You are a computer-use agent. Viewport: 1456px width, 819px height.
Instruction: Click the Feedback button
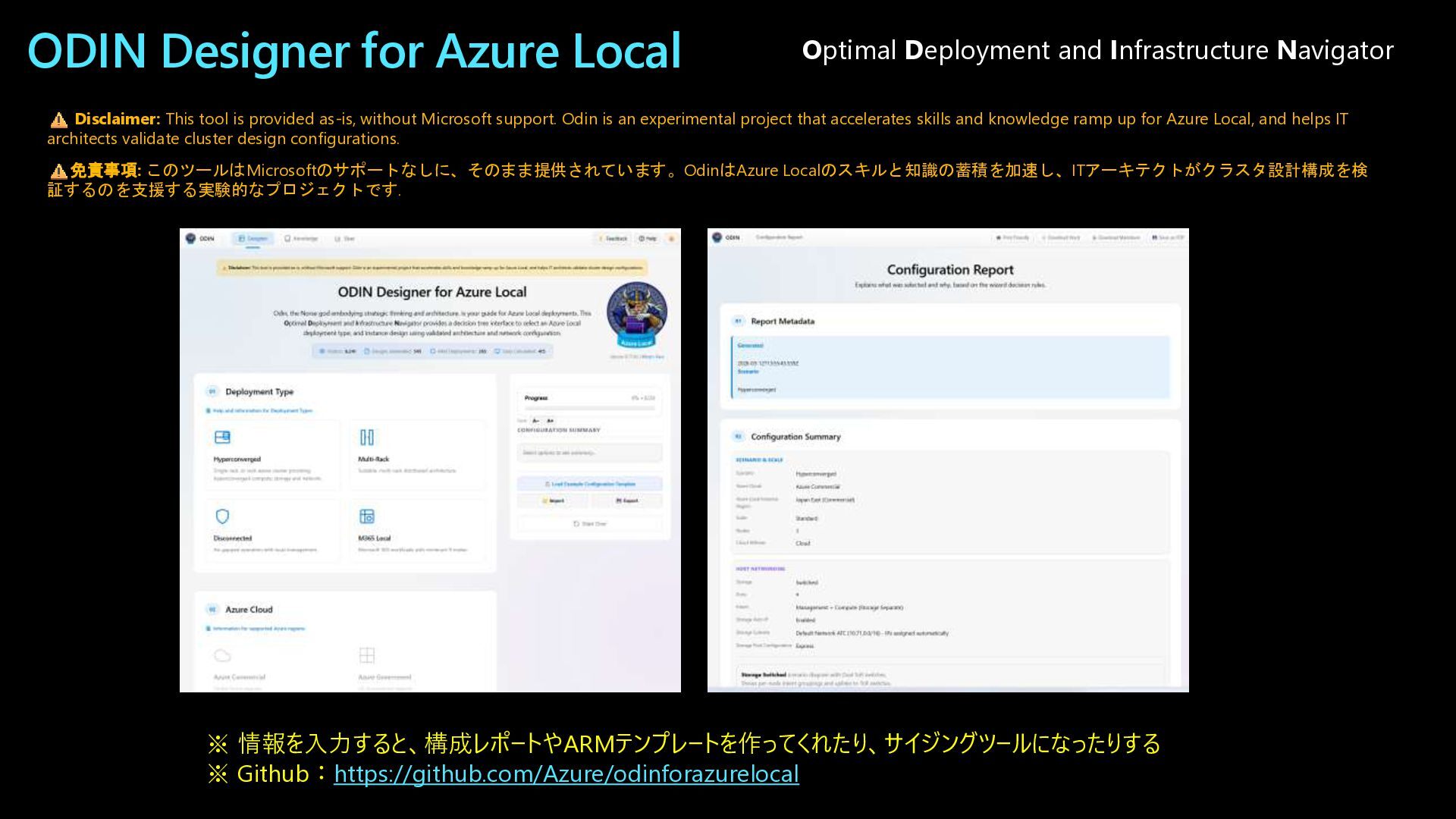(x=613, y=239)
